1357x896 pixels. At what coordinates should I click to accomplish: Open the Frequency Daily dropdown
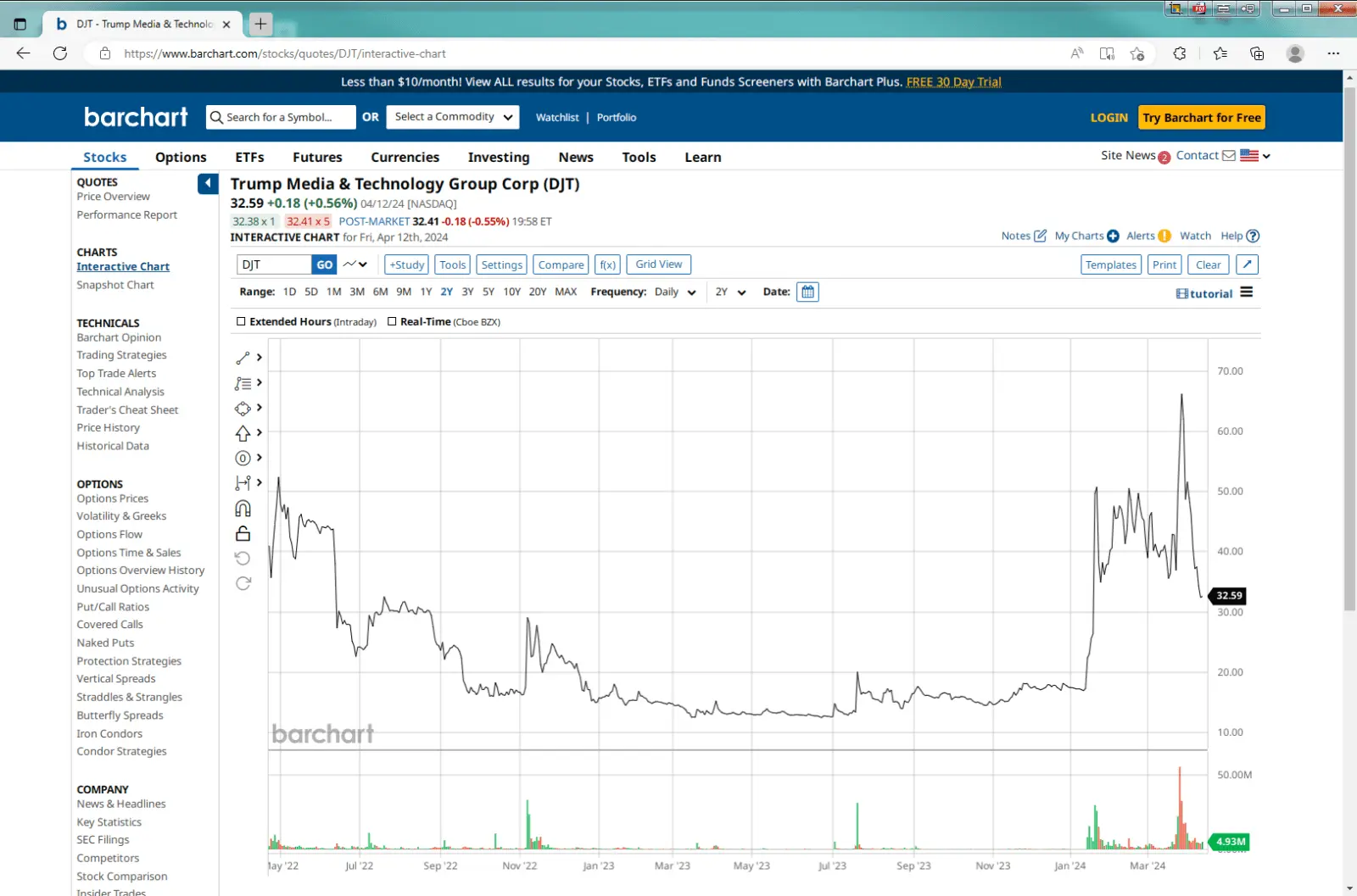point(675,292)
